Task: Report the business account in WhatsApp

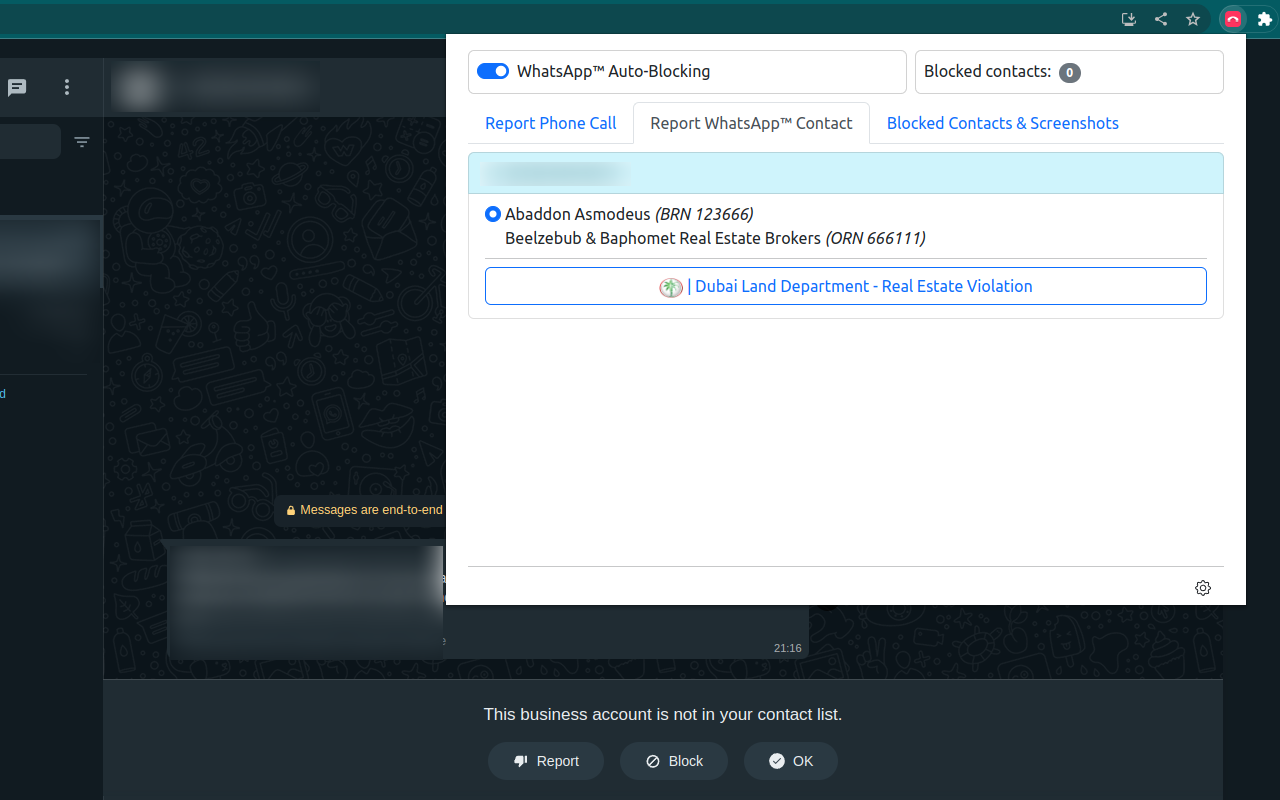Action: tap(546, 761)
